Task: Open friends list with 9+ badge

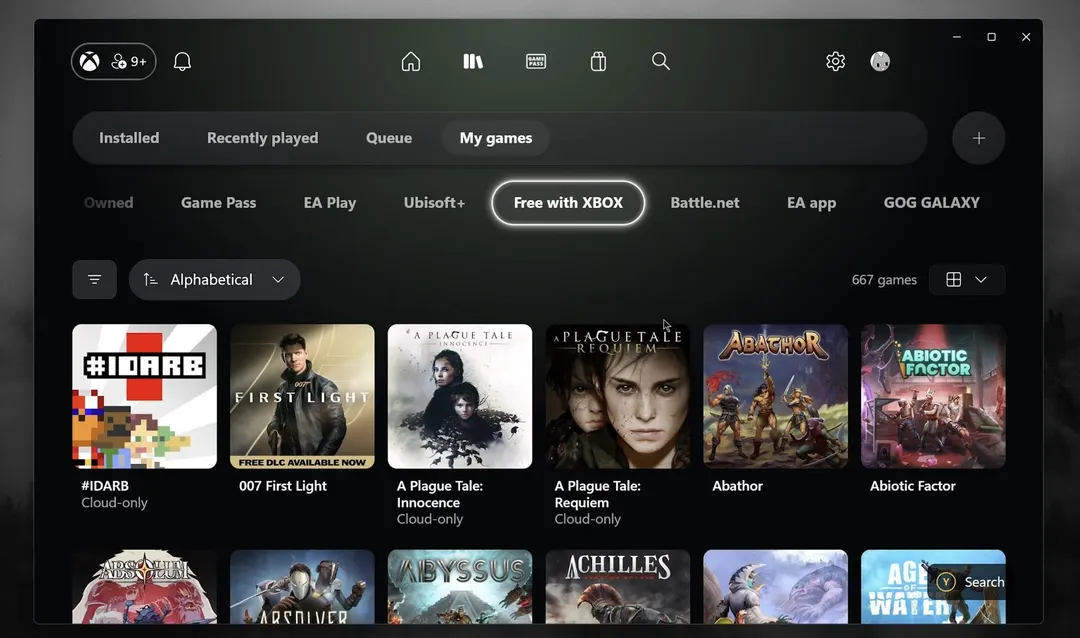Action: [129, 62]
